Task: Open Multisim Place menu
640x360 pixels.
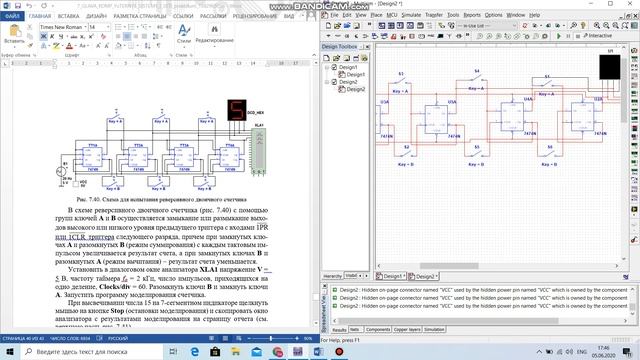Action: point(376,15)
